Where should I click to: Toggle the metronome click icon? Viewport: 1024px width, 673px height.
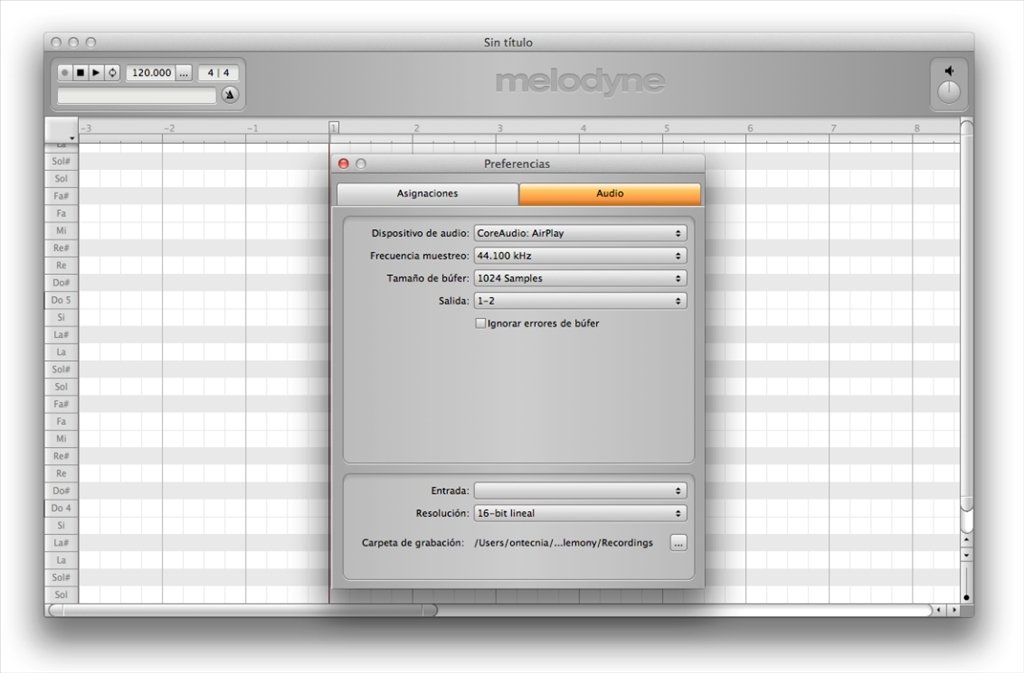coord(230,95)
